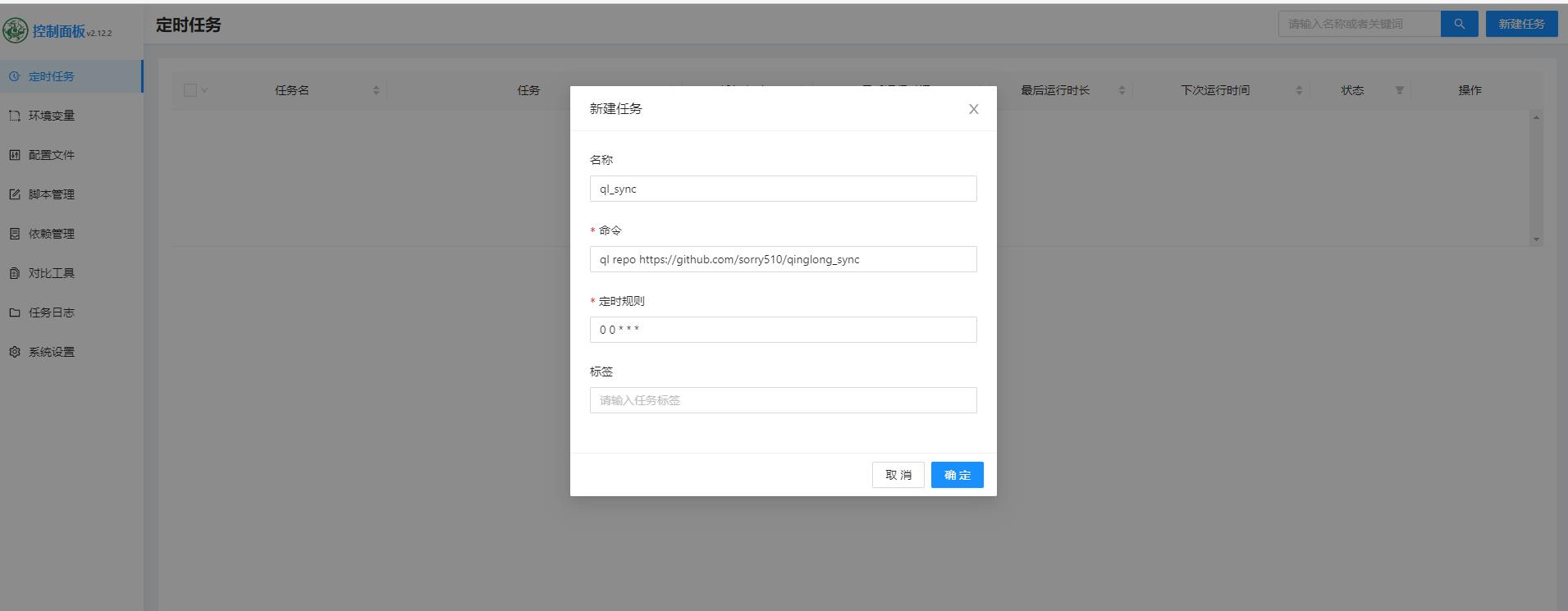The height and width of the screenshot is (611, 1568).
Task: Open the selection dropdown arrow beside the header checkbox
Action: [x=204, y=90]
